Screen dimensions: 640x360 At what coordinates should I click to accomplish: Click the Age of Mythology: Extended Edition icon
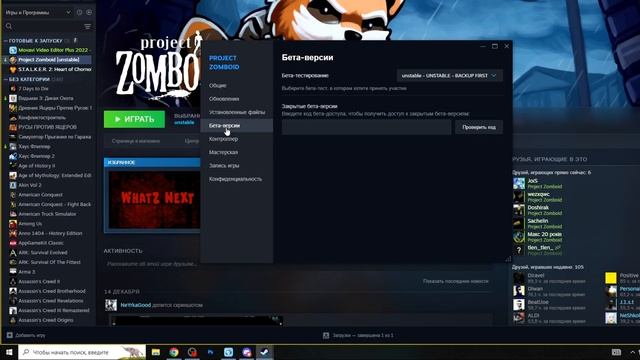[x=13, y=176]
